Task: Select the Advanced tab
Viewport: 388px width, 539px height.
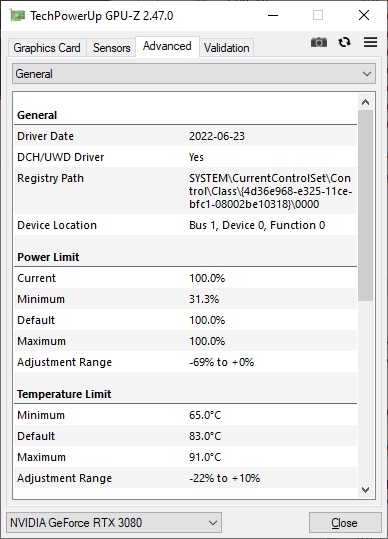Action: pos(167,46)
